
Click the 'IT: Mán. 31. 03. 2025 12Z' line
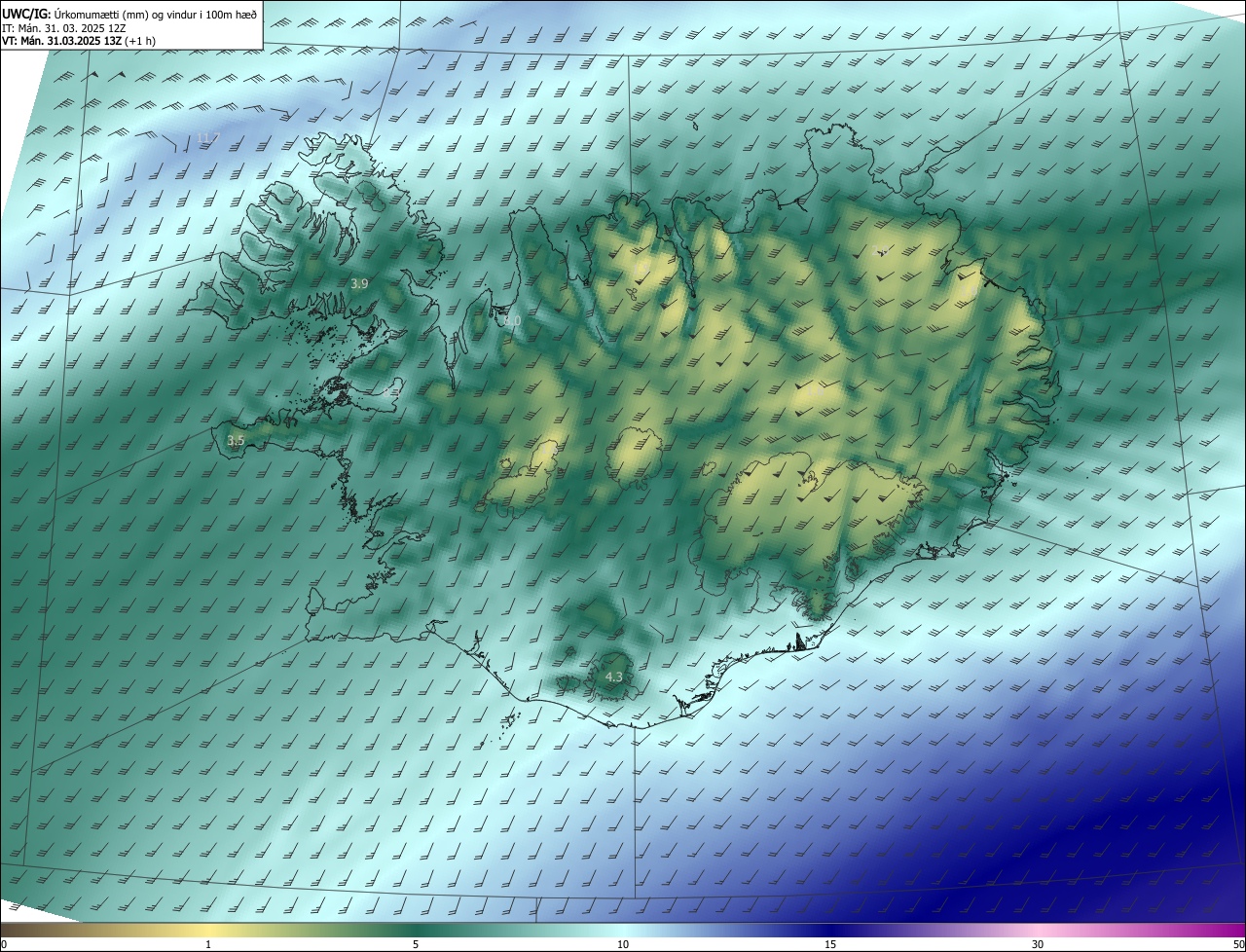(x=62, y=27)
